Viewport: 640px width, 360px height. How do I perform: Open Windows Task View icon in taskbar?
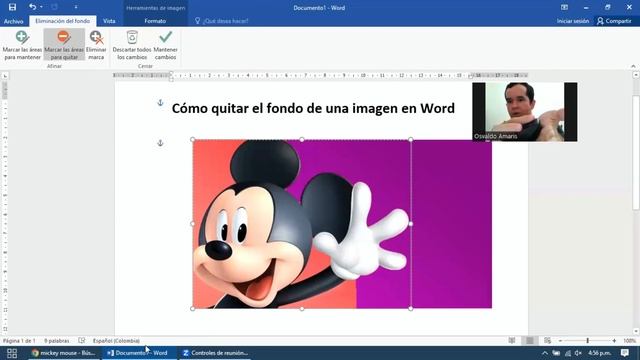(x=12, y=353)
